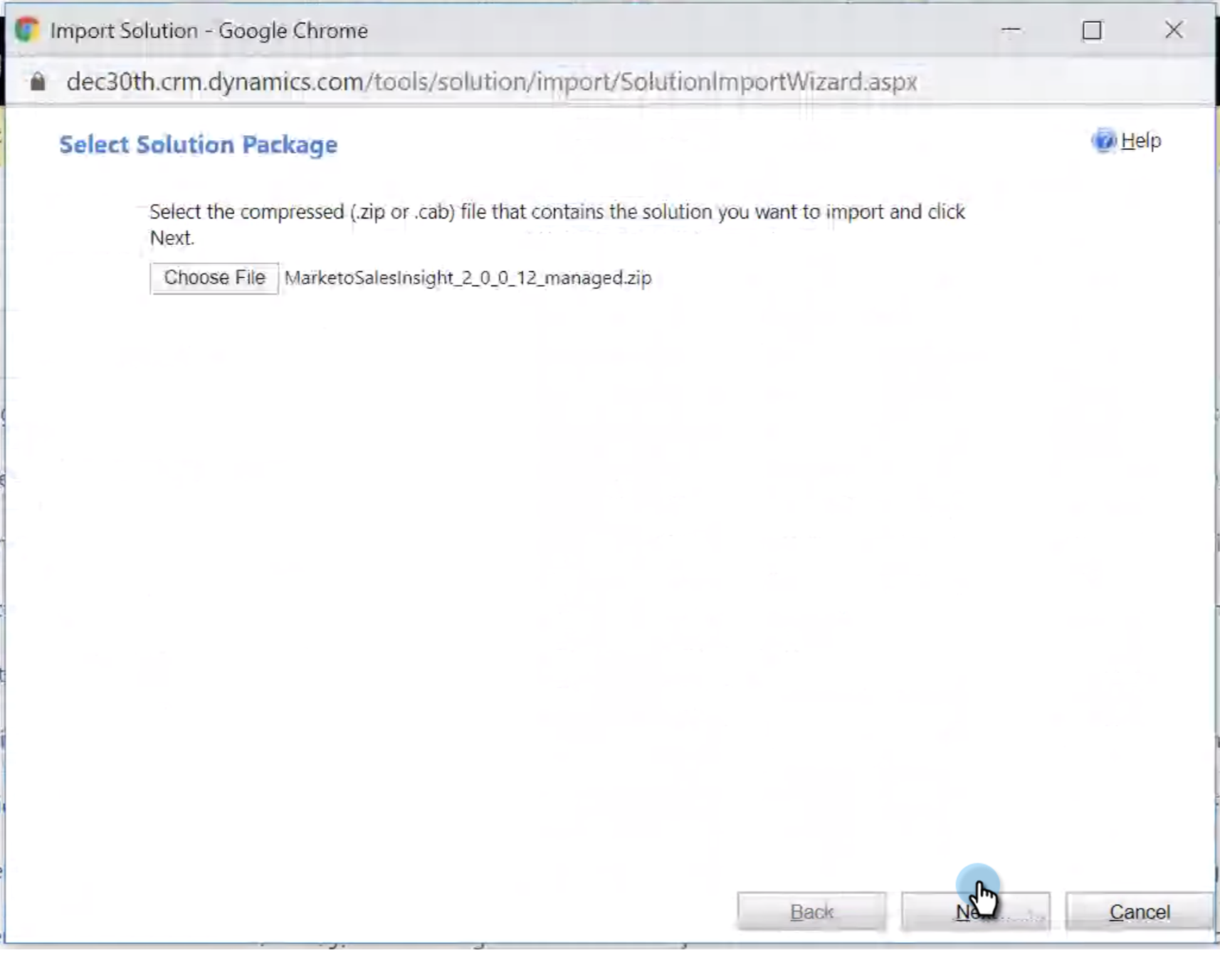Close the Import Solution window
The height and width of the screenshot is (980, 1220).
click(x=1174, y=30)
